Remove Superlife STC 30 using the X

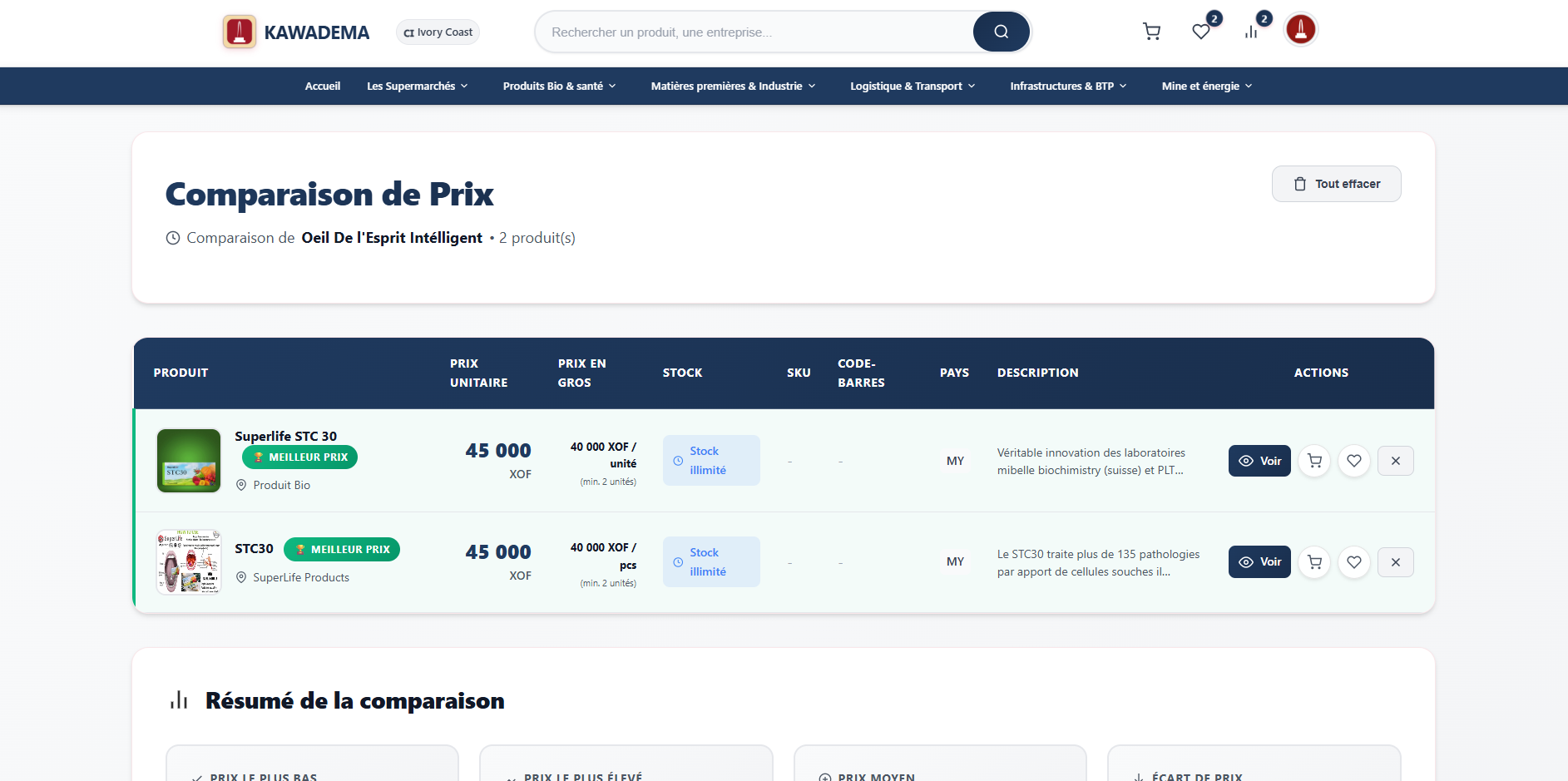[x=1395, y=460]
